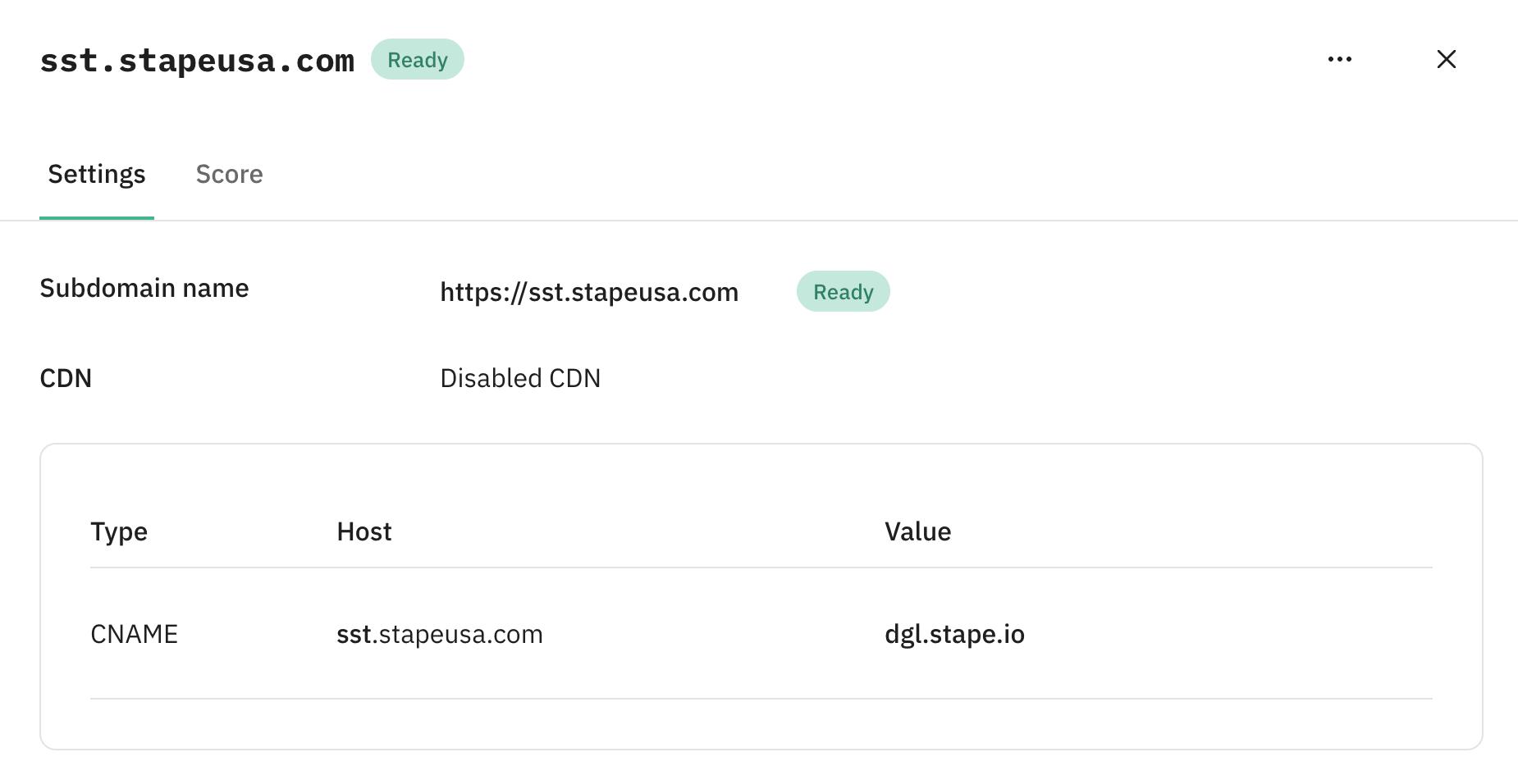This screenshot has height=784, width=1518.
Task: Click the sst.stapeusa.com panel title
Action: pos(197,60)
